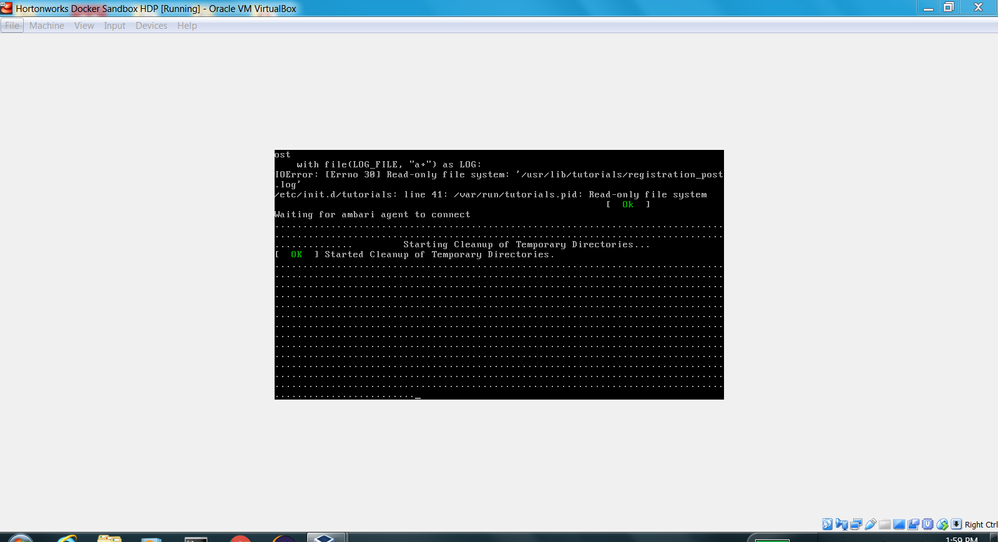
Task: Click the network adapters two-monitor status icon
Action: (x=856, y=524)
